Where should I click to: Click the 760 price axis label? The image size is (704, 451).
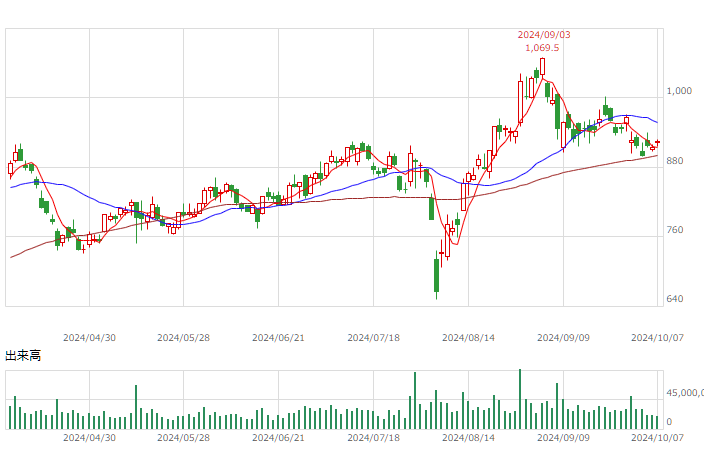click(675, 230)
